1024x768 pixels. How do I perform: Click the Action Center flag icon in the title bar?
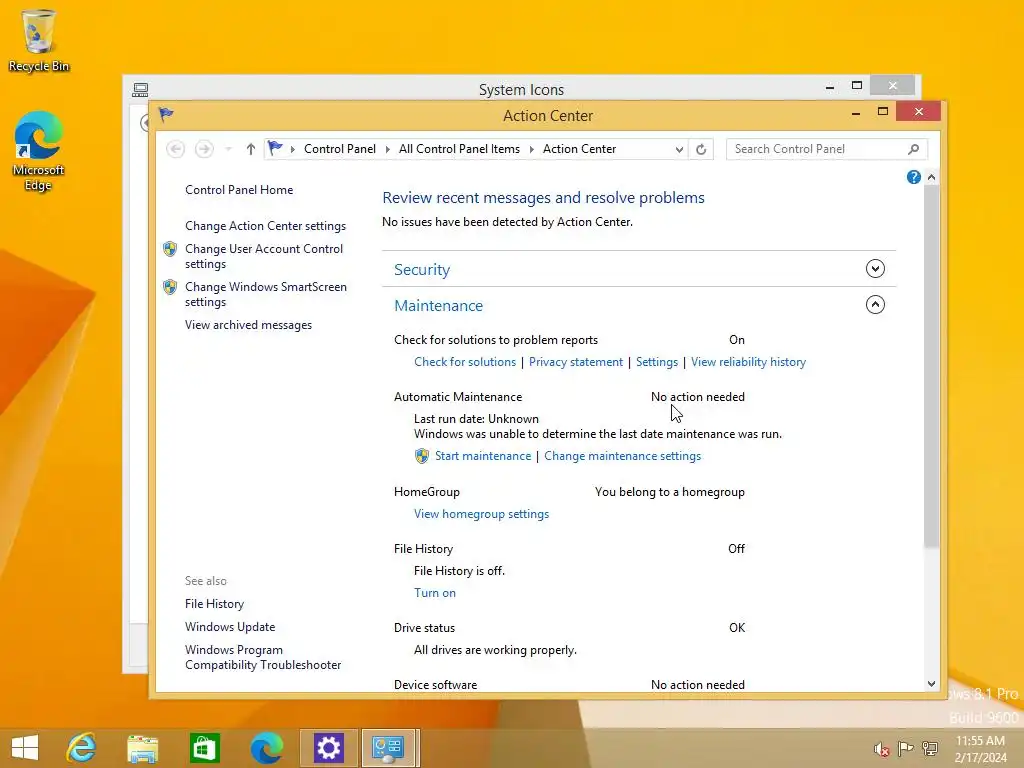pos(166,115)
